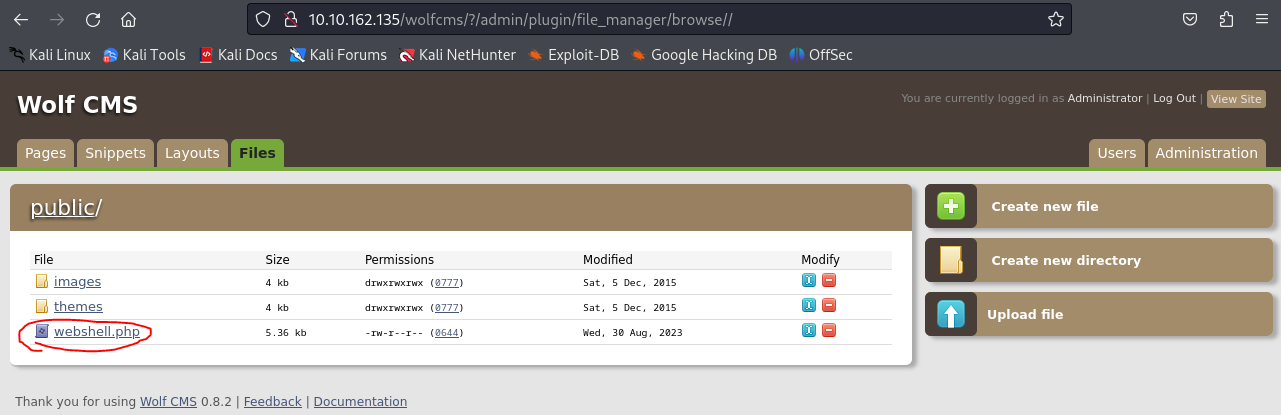Image resolution: width=1281 pixels, height=415 pixels.
Task: Delete the themes folder via red icon
Action: [x=829, y=306]
